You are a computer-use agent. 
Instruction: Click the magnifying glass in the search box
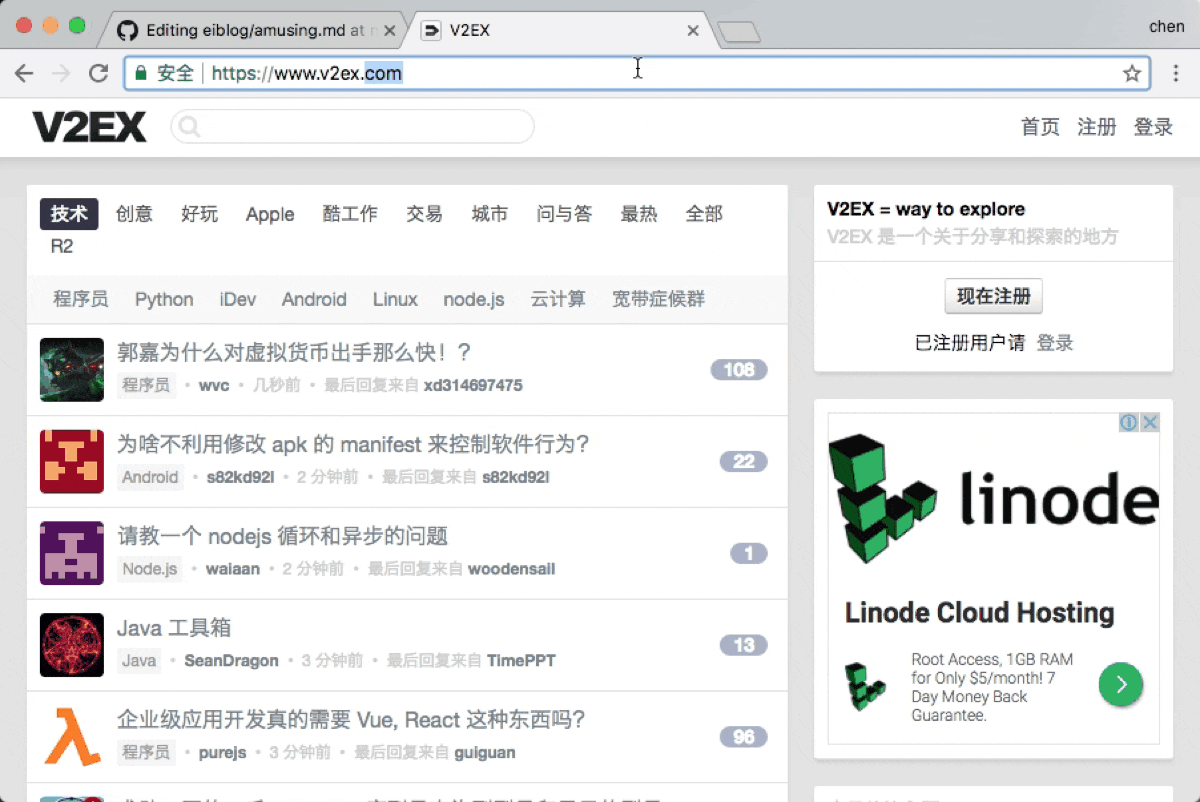[190, 127]
